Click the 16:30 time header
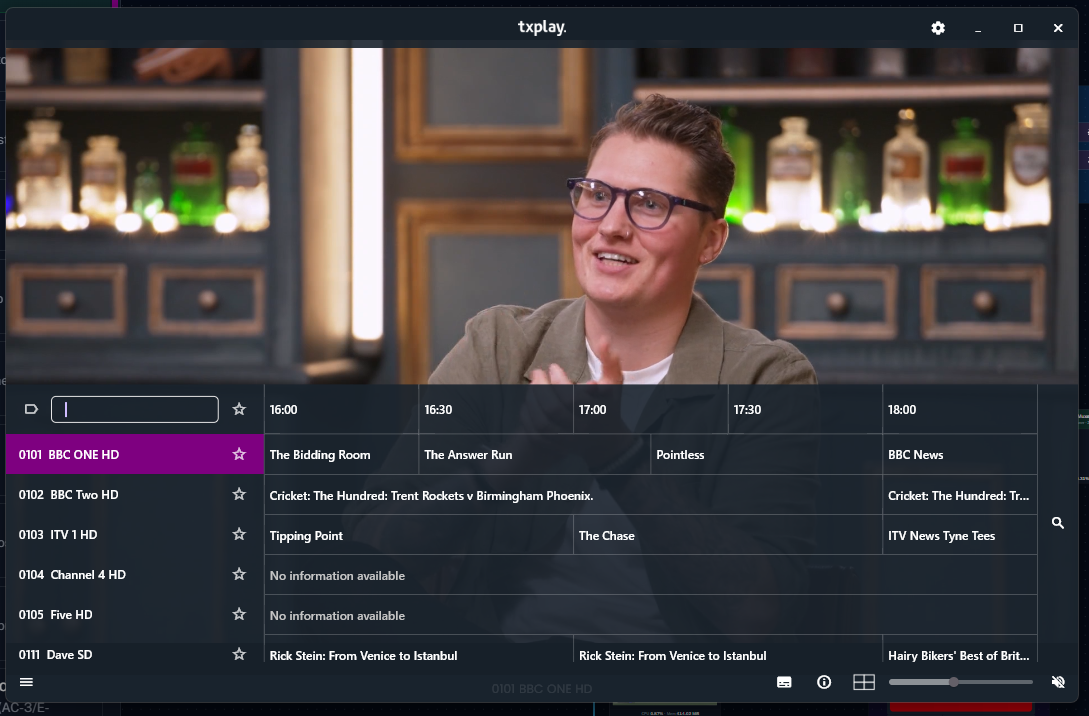1089x716 pixels. point(496,409)
